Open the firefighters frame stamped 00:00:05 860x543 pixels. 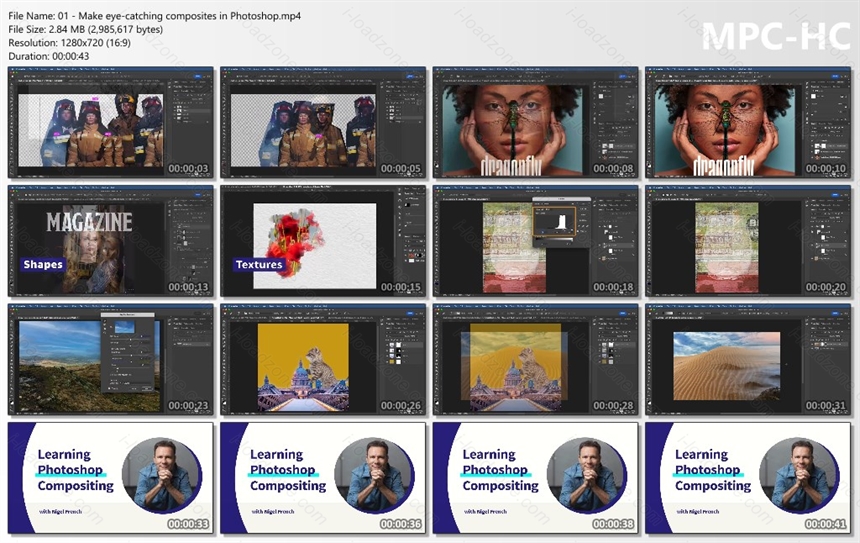[x=323, y=122]
